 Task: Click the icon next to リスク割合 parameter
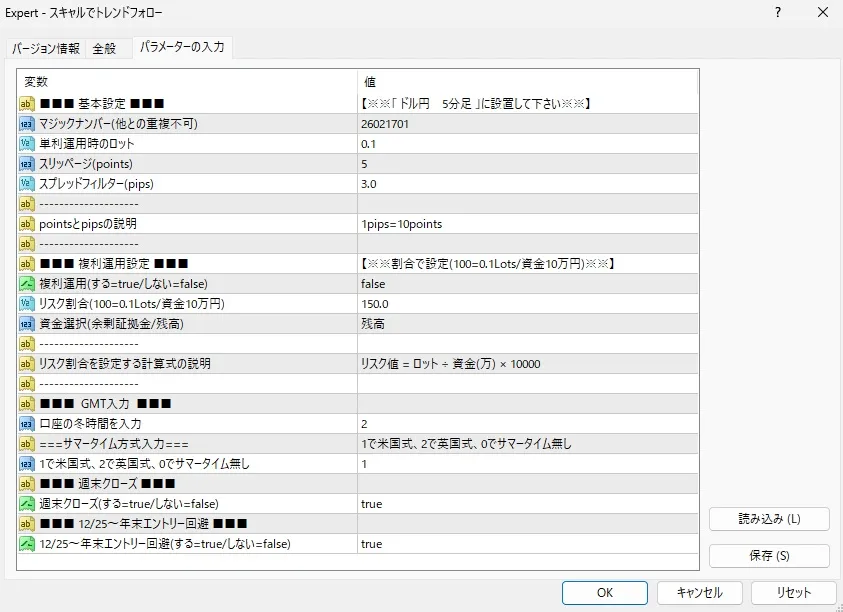point(27,304)
